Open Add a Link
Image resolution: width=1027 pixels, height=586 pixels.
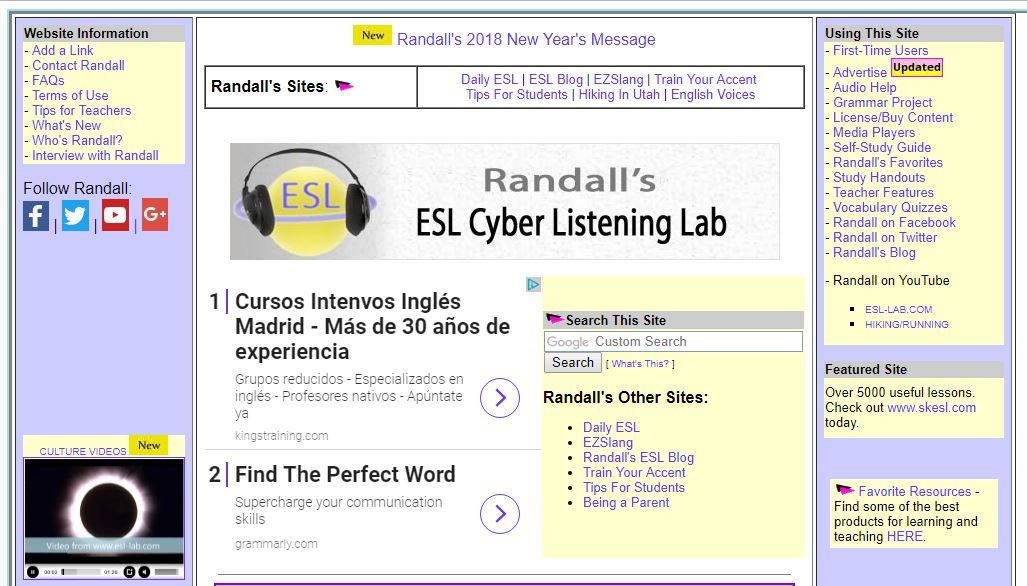pos(63,50)
